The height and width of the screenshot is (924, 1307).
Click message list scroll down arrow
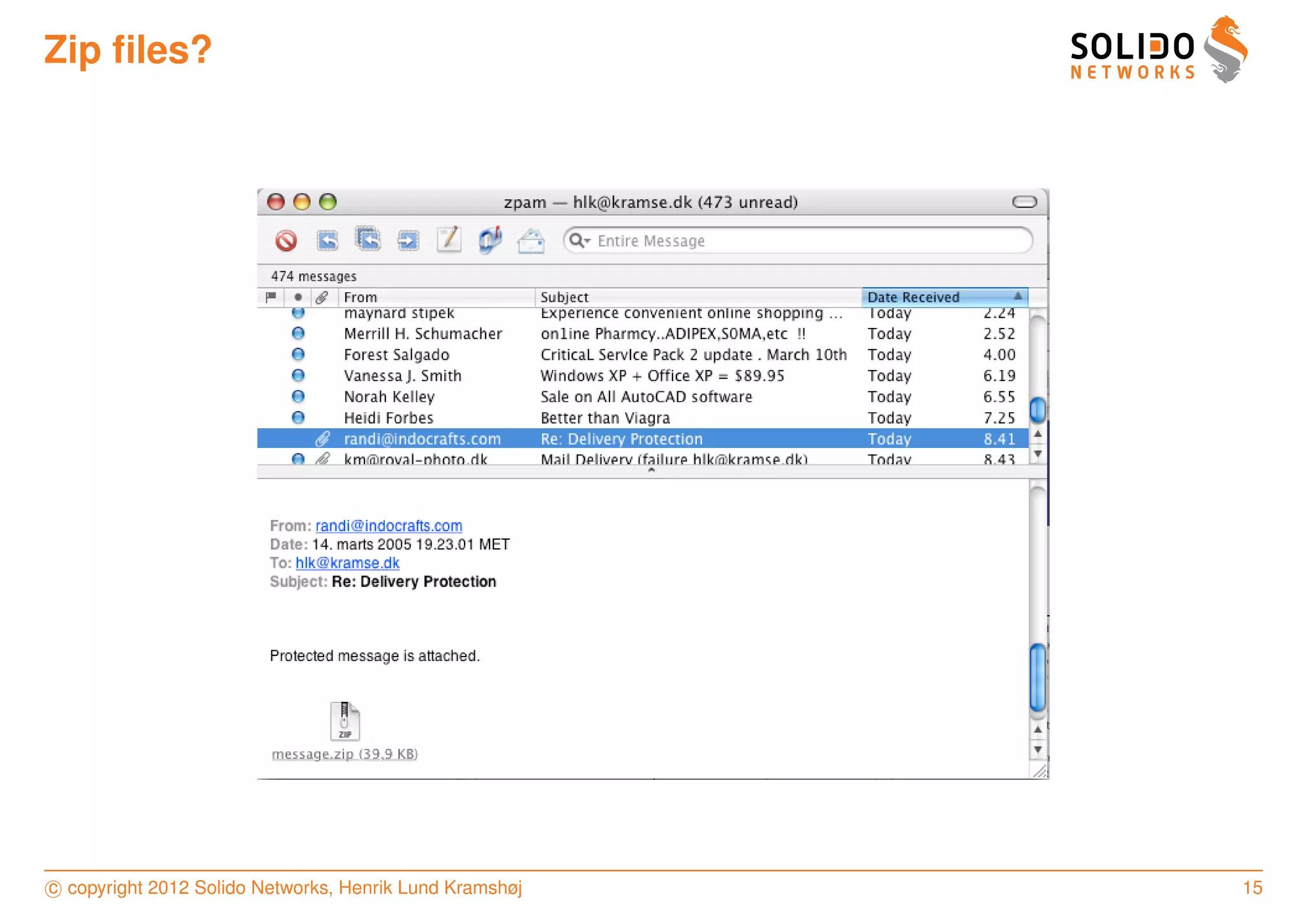tap(1038, 454)
